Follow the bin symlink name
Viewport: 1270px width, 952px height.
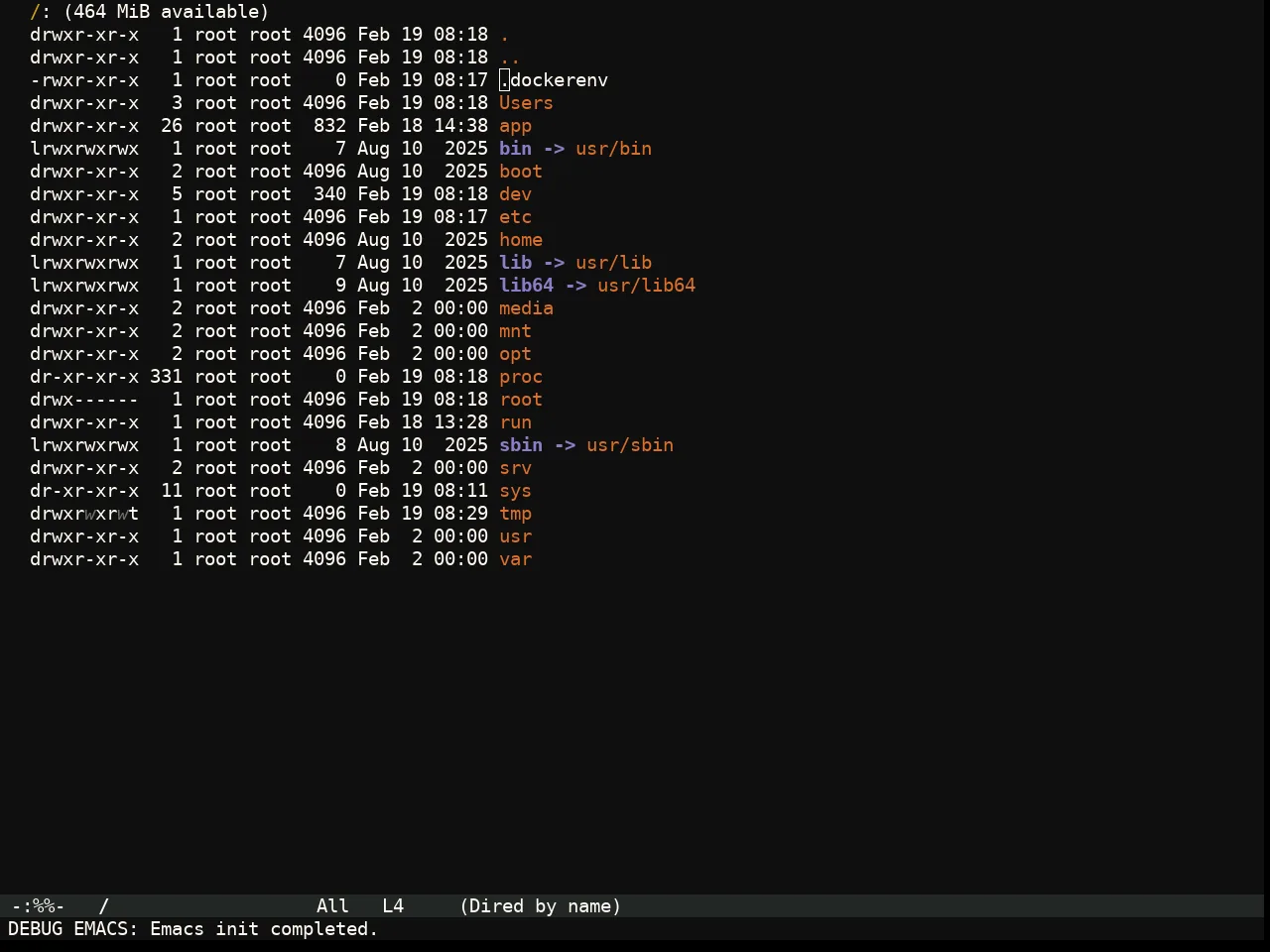tap(515, 149)
